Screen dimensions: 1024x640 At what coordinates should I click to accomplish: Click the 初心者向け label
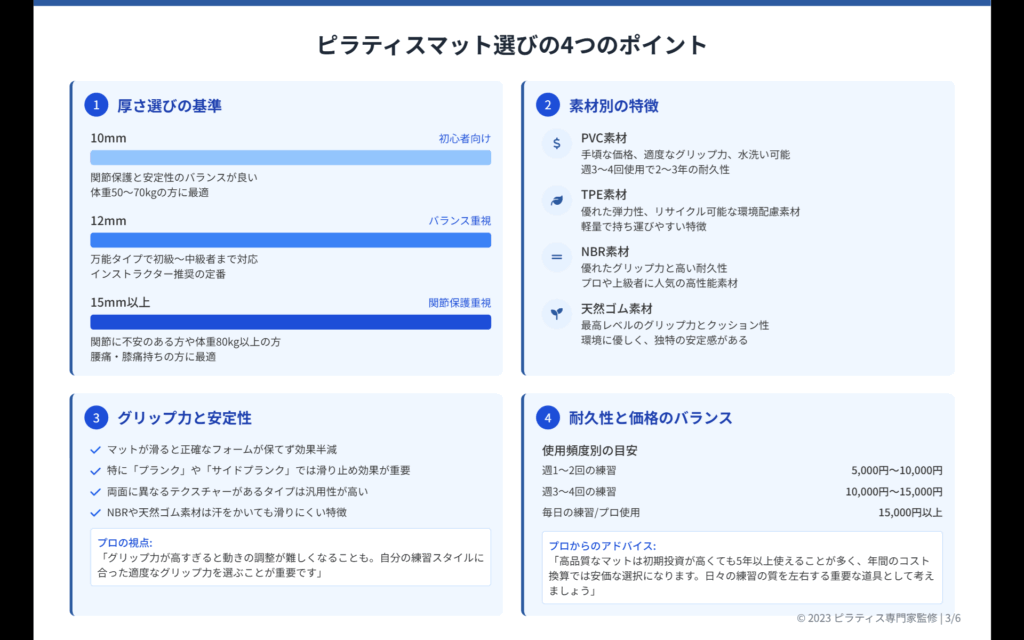(464, 138)
